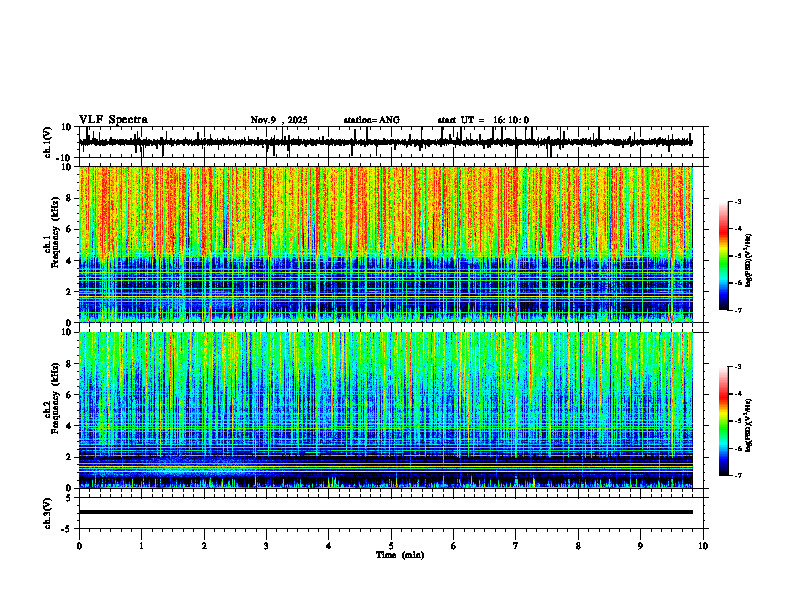Click the time axis tick label "1"
This screenshot has height=612, width=792.
click(141, 546)
